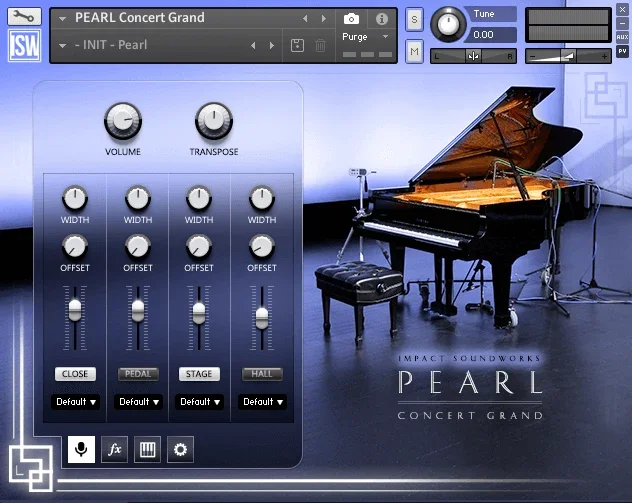Minimize the instrument with the minus button

tap(622, 23)
